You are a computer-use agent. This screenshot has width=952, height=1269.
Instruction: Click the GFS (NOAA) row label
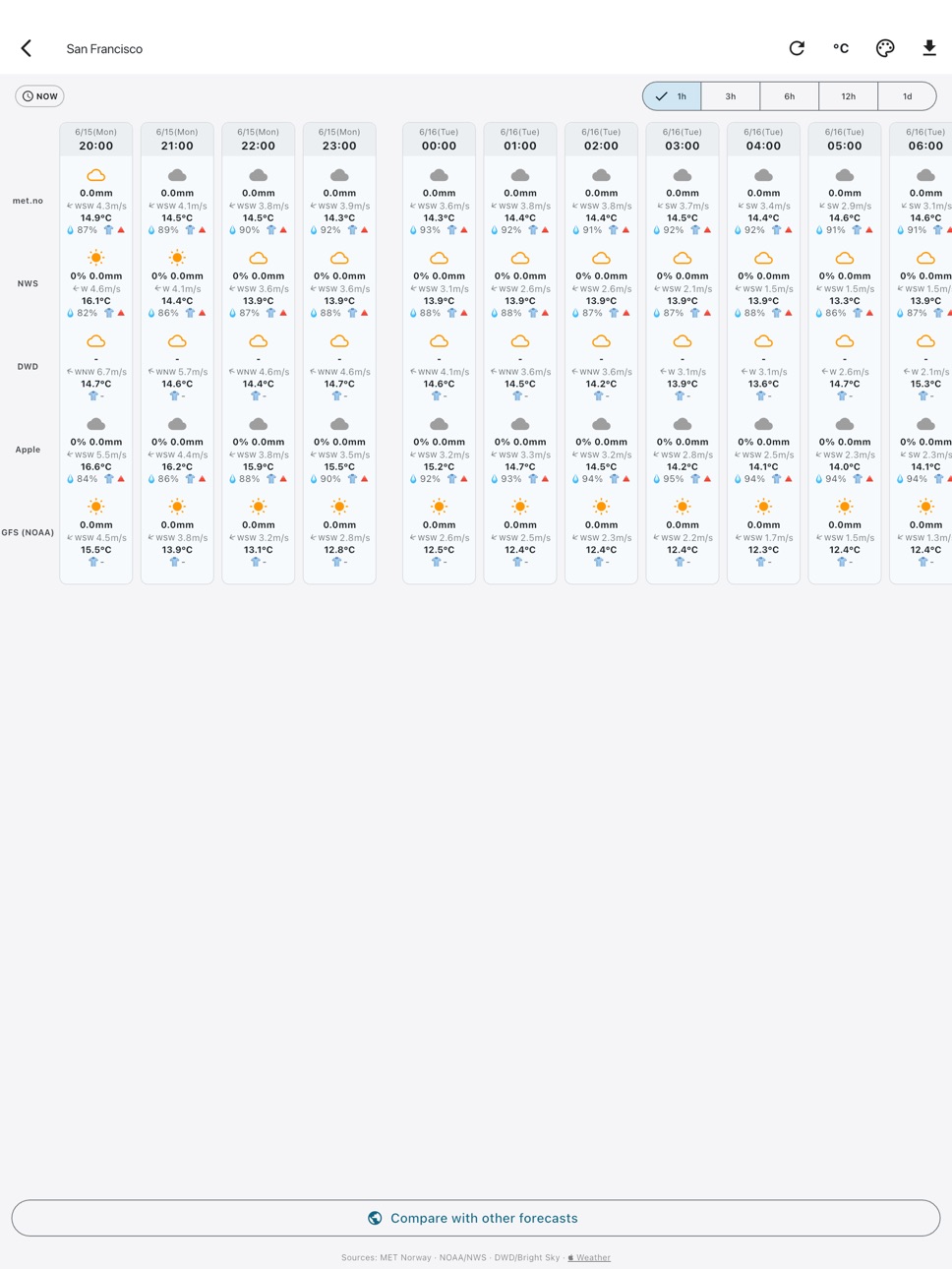28,532
